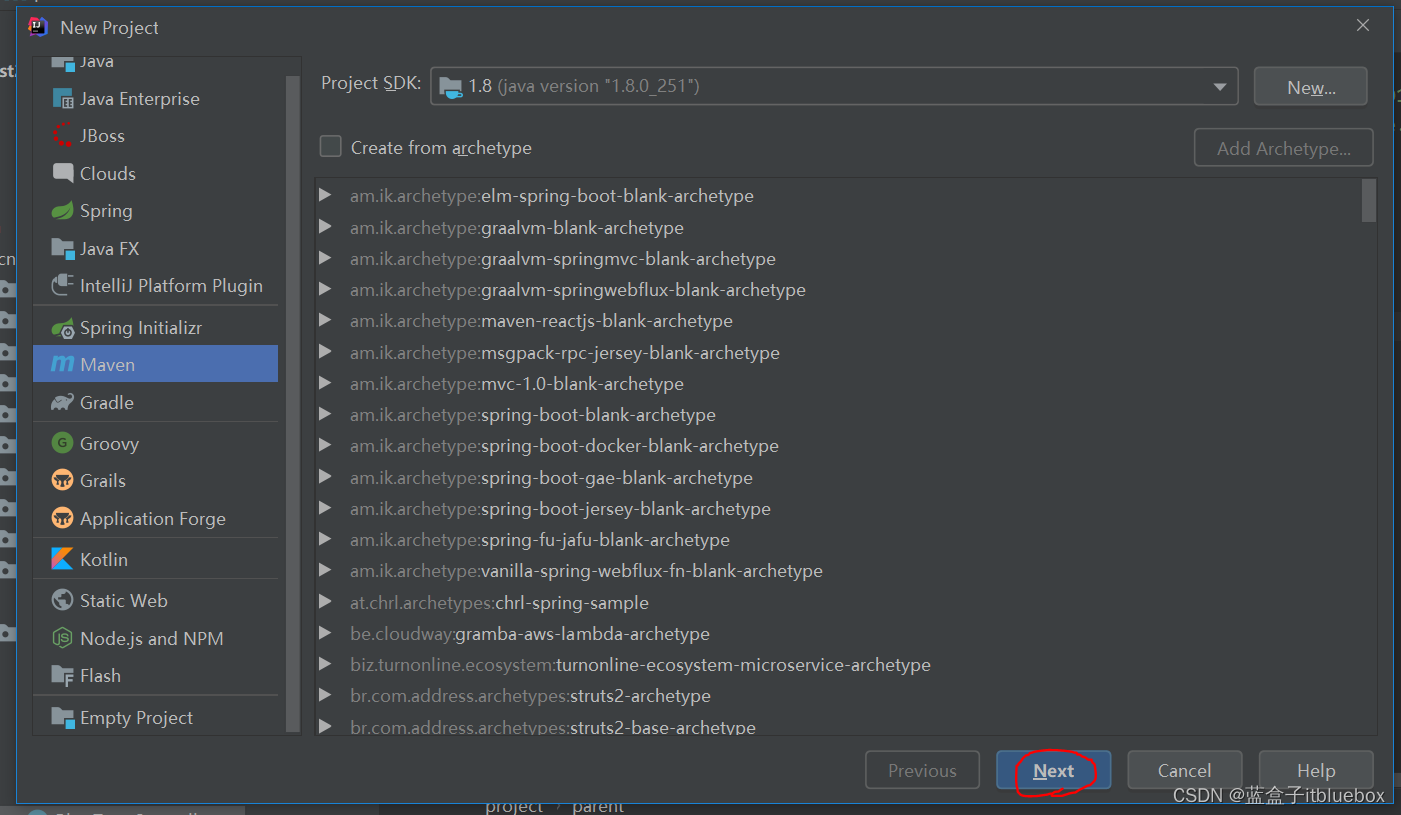Click the Groovy green circle icon
The width and height of the screenshot is (1401, 815).
(x=63, y=444)
